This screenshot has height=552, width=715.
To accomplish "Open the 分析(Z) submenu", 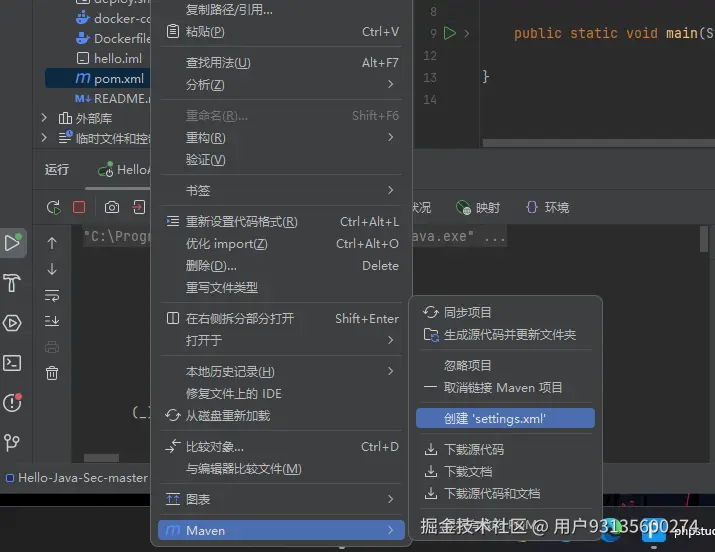I will point(281,84).
